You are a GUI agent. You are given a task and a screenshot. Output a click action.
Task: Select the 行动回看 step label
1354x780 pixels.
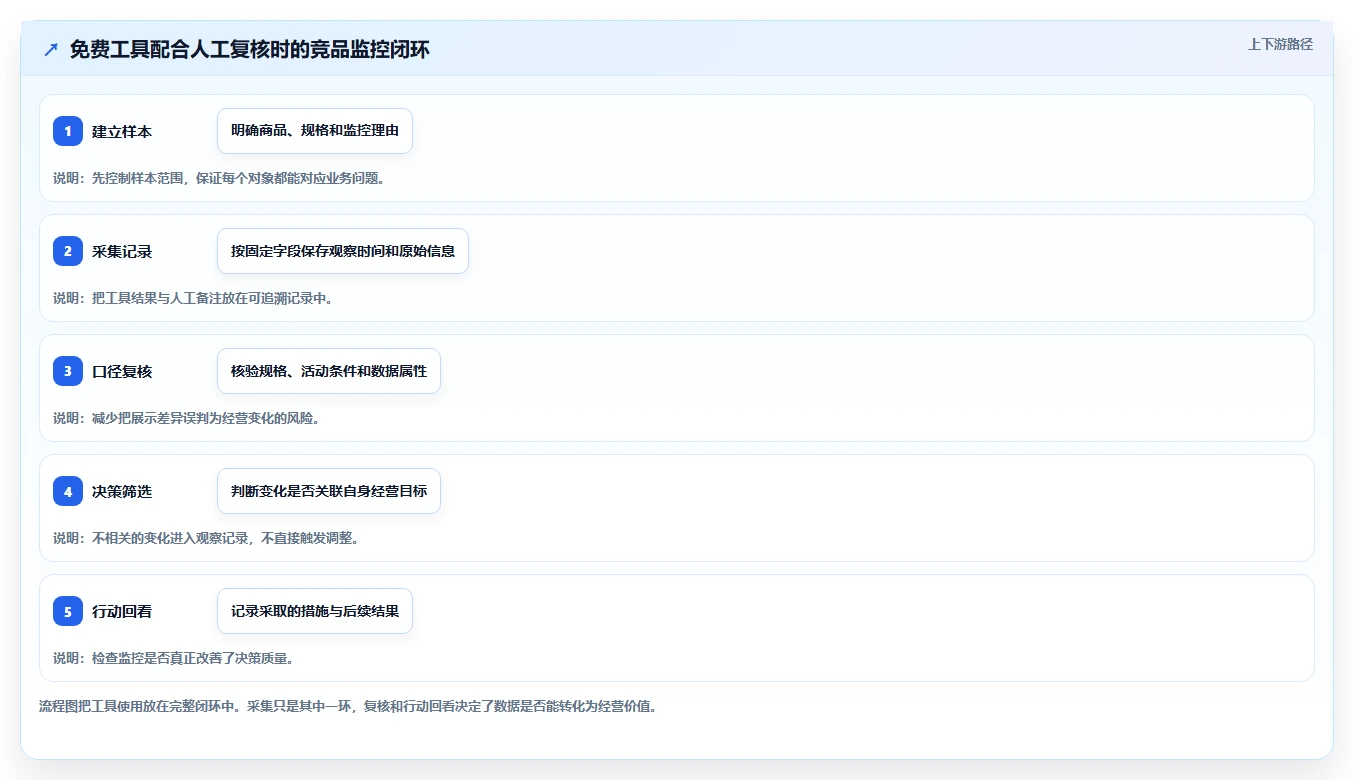(x=122, y=611)
